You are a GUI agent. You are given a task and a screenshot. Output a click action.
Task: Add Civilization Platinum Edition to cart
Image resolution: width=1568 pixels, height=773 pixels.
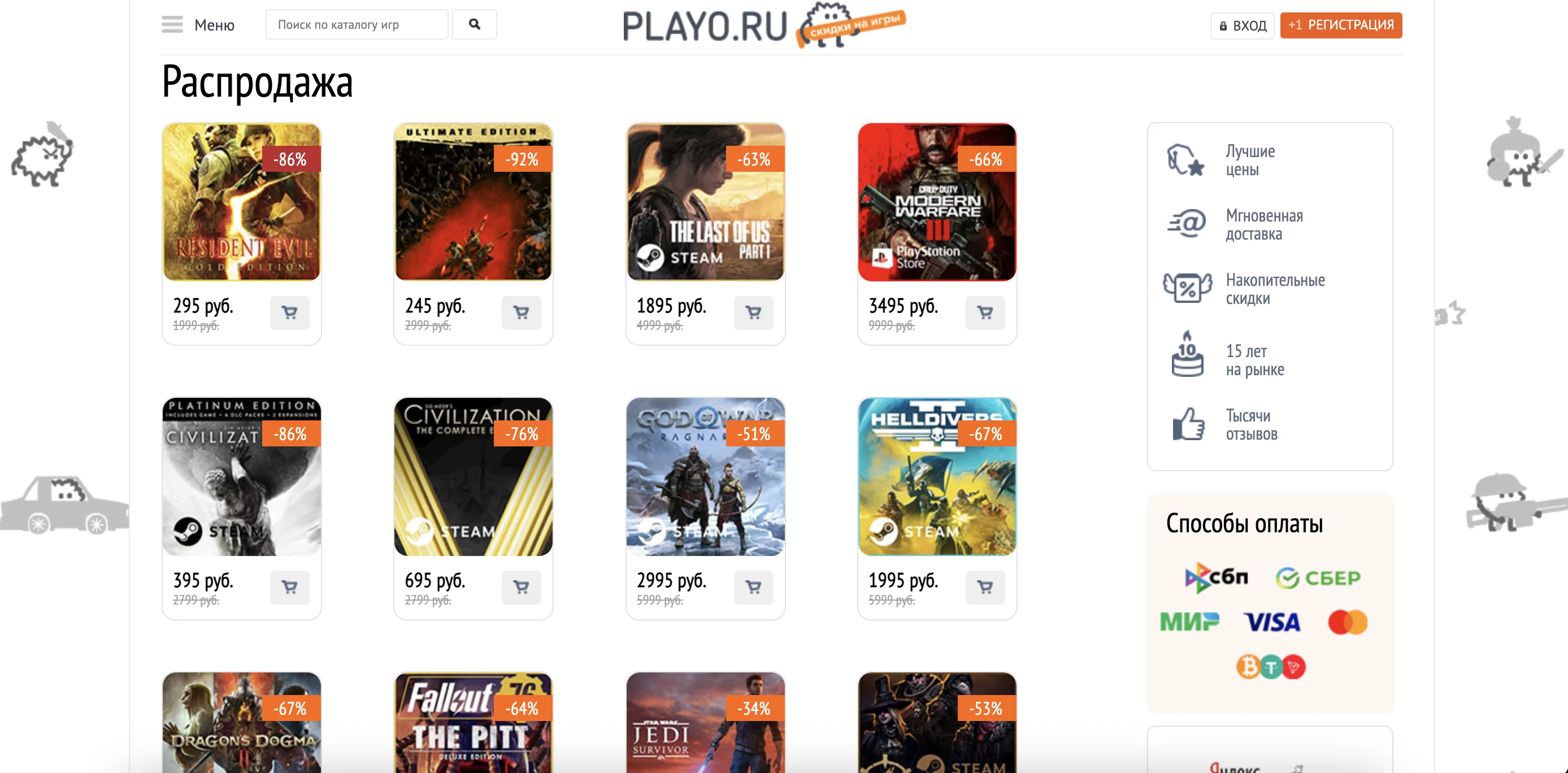tap(290, 587)
